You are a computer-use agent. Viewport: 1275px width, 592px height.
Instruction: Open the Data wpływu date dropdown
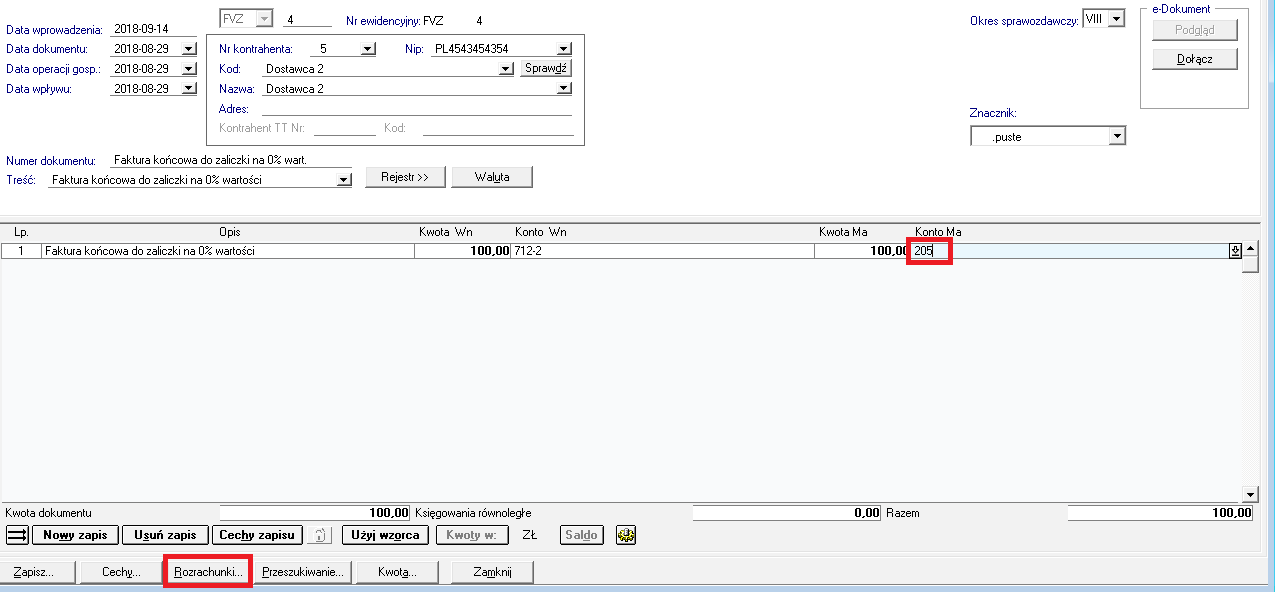pos(189,89)
